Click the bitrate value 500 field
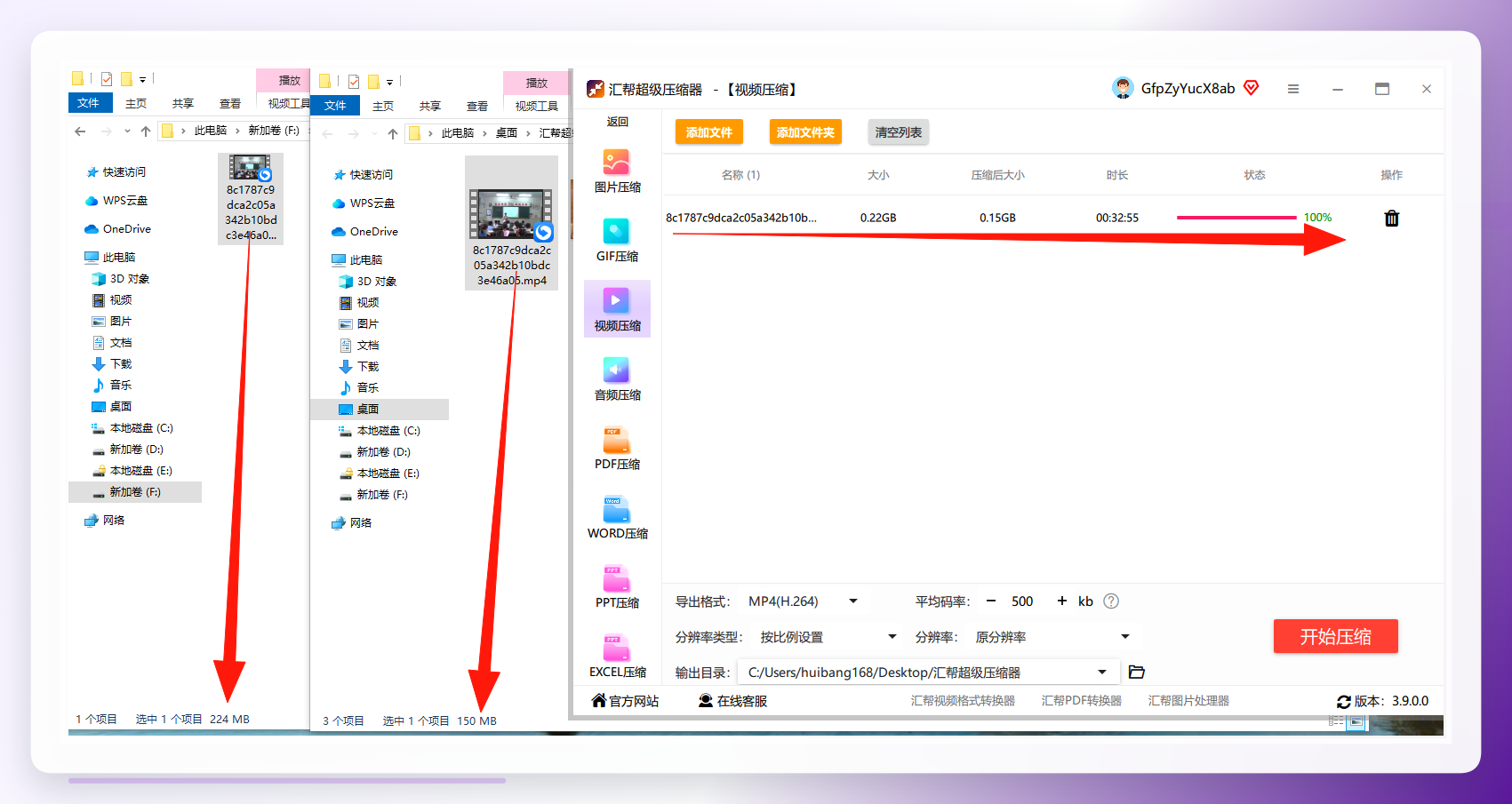Image resolution: width=1512 pixels, height=804 pixels. click(x=1022, y=601)
